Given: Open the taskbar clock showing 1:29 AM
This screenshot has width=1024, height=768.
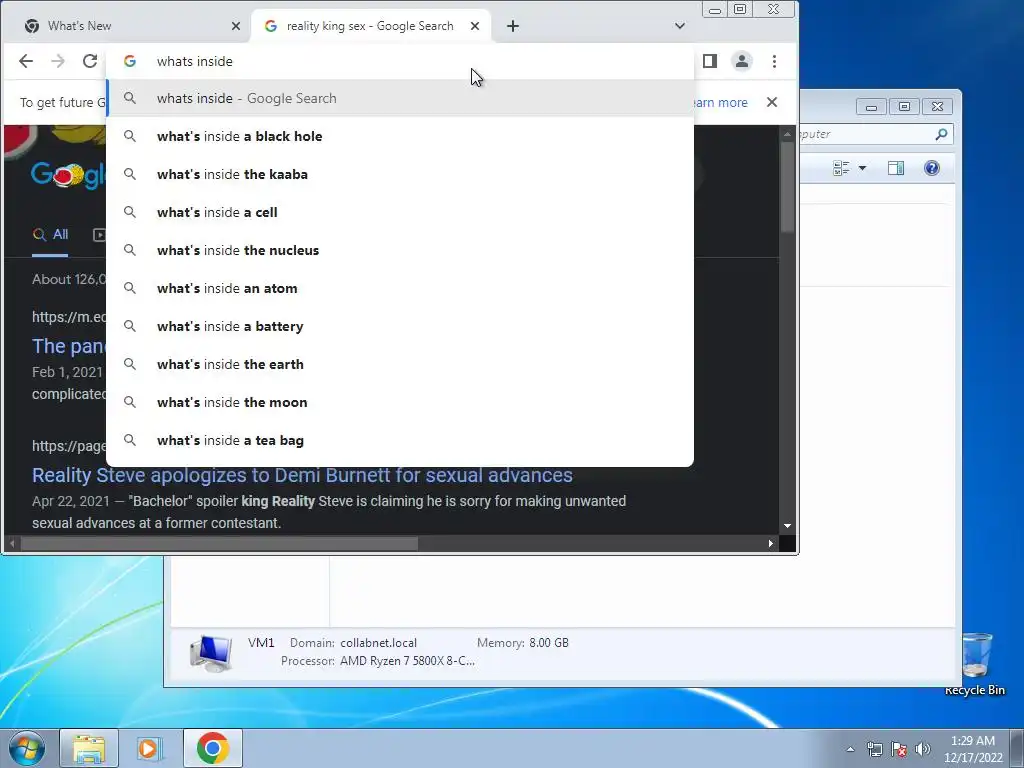Looking at the screenshot, I should [973, 749].
